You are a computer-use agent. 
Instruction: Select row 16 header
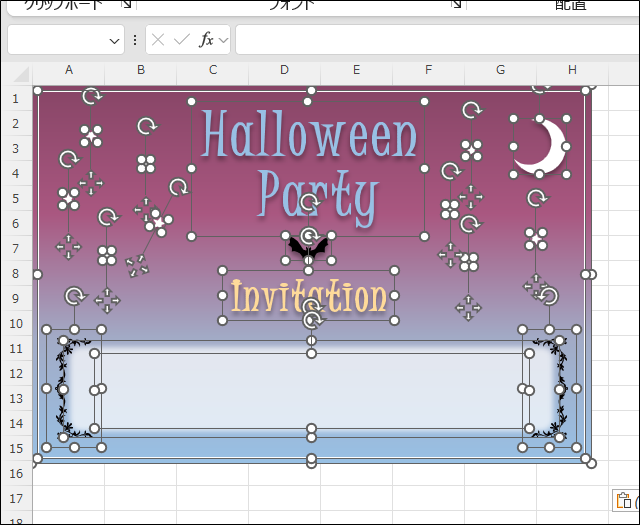coord(16,474)
